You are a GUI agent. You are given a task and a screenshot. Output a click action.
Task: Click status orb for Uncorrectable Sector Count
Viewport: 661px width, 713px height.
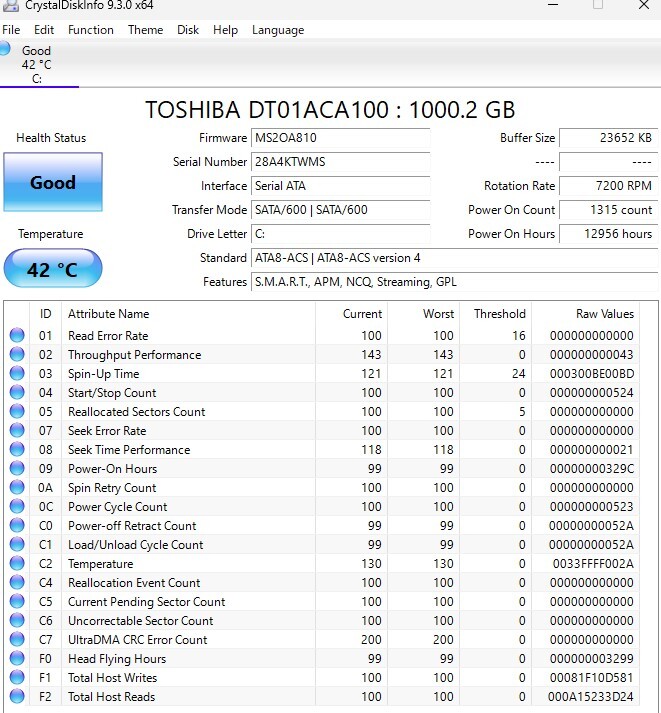pos(17,620)
